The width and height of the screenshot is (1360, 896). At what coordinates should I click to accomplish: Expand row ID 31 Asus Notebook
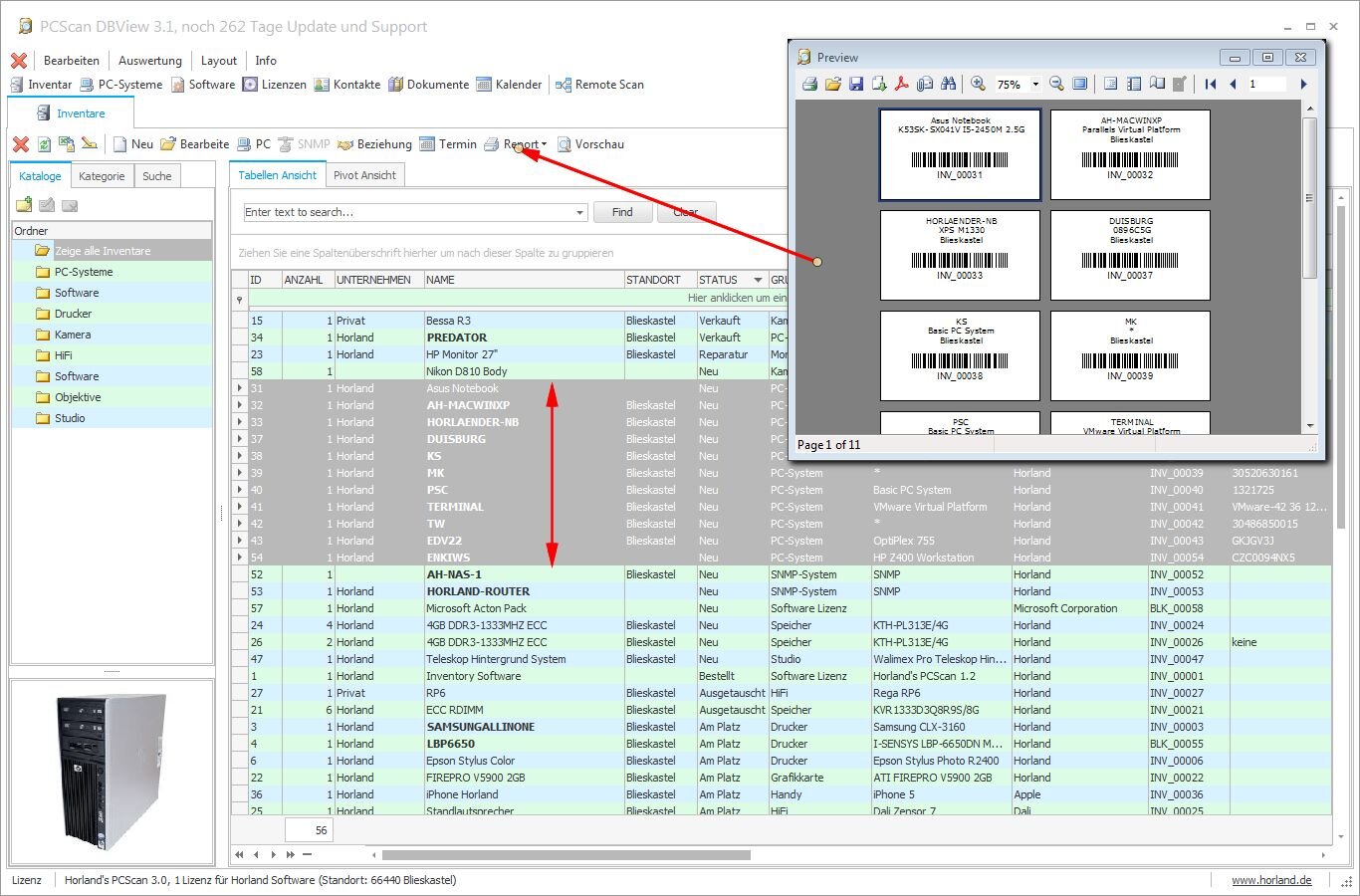(240, 388)
